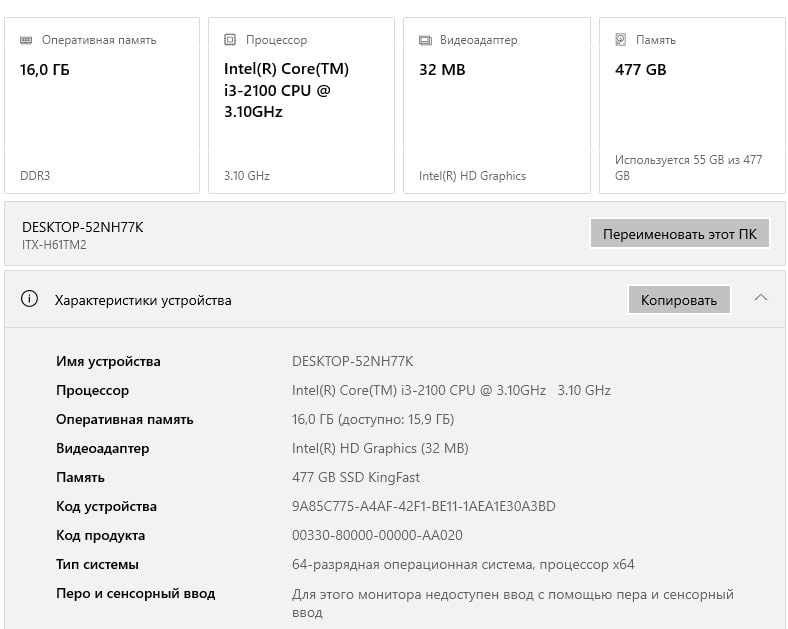Click the Имя устройства label
This screenshot has height=629, width=788.
click(x=108, y=362)
